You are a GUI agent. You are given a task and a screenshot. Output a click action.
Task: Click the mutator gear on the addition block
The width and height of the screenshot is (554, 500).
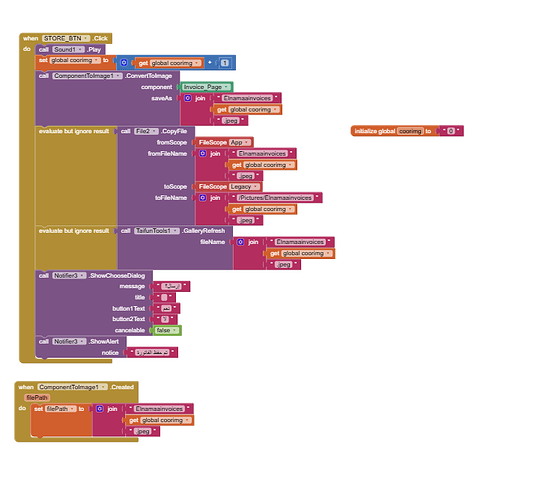point(124,63)
